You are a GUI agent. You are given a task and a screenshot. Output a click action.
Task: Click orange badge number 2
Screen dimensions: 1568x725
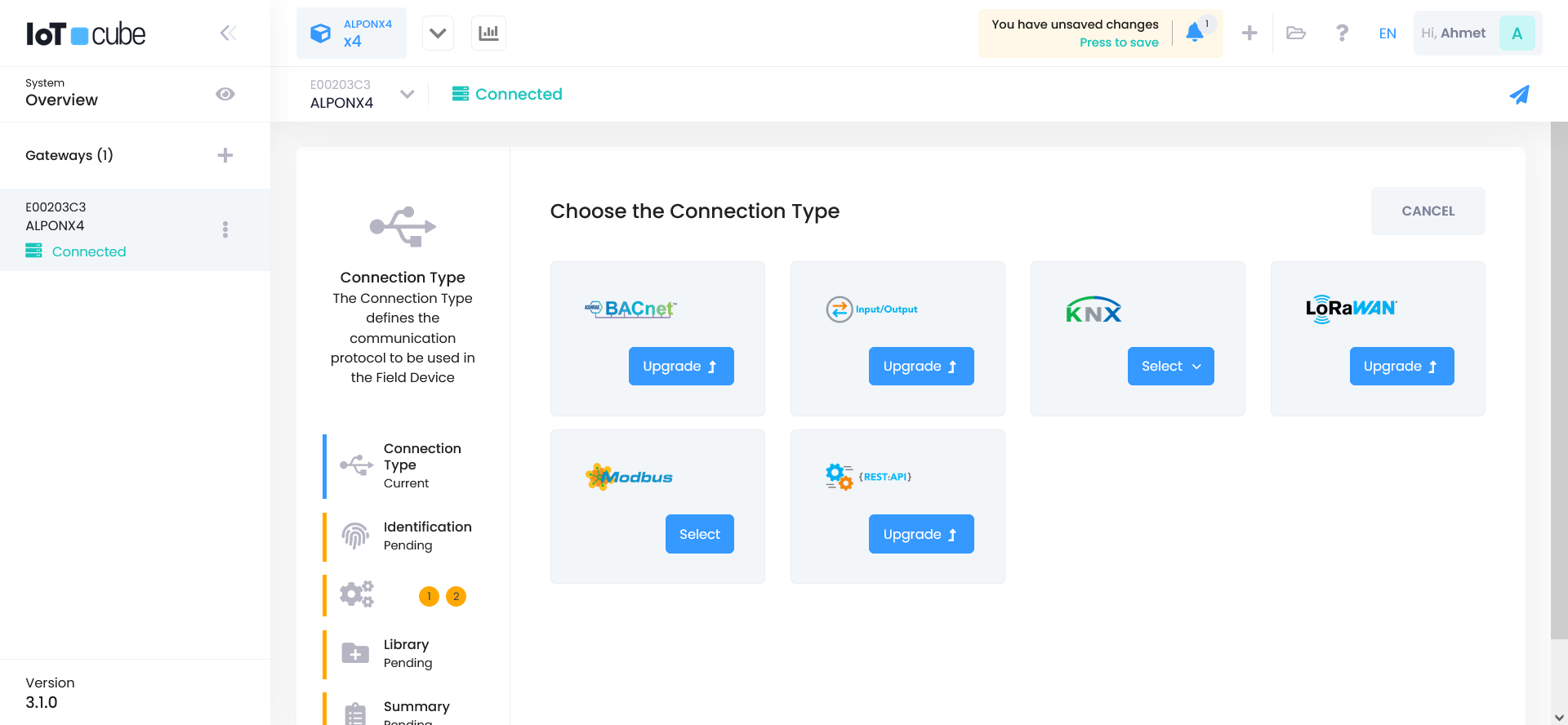pos(456,596)
